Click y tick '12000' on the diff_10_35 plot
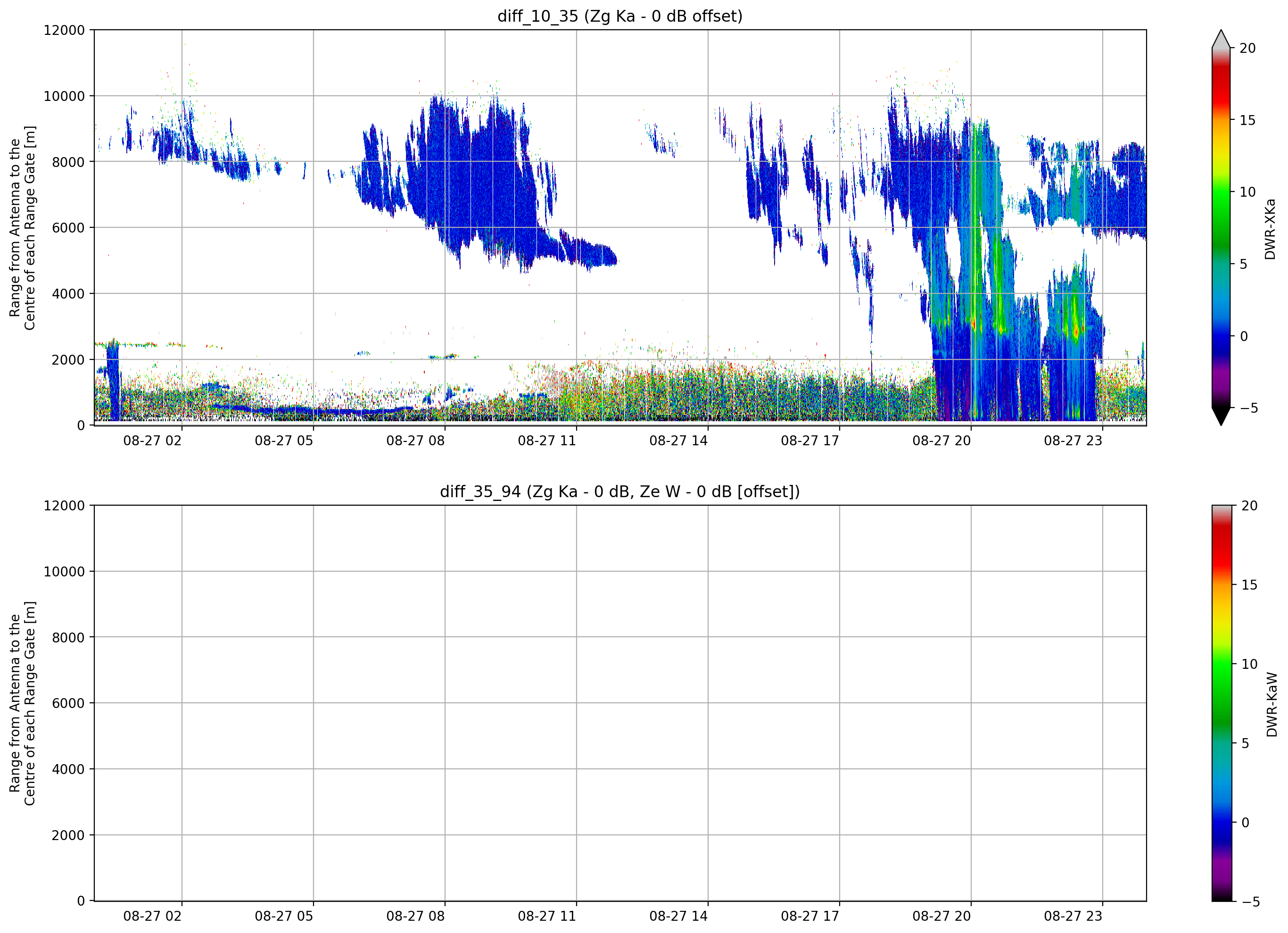Image resolution: width=1288 pixels, height=933 pixels. [x=64, y=30]
